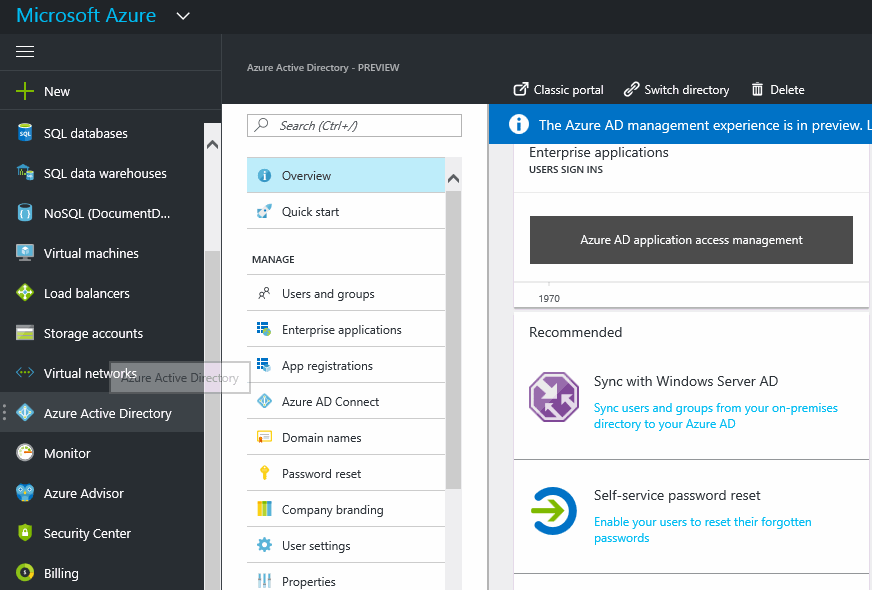Click the Delete trash can icon
The image size is (872, 590).
pos(757,89)
